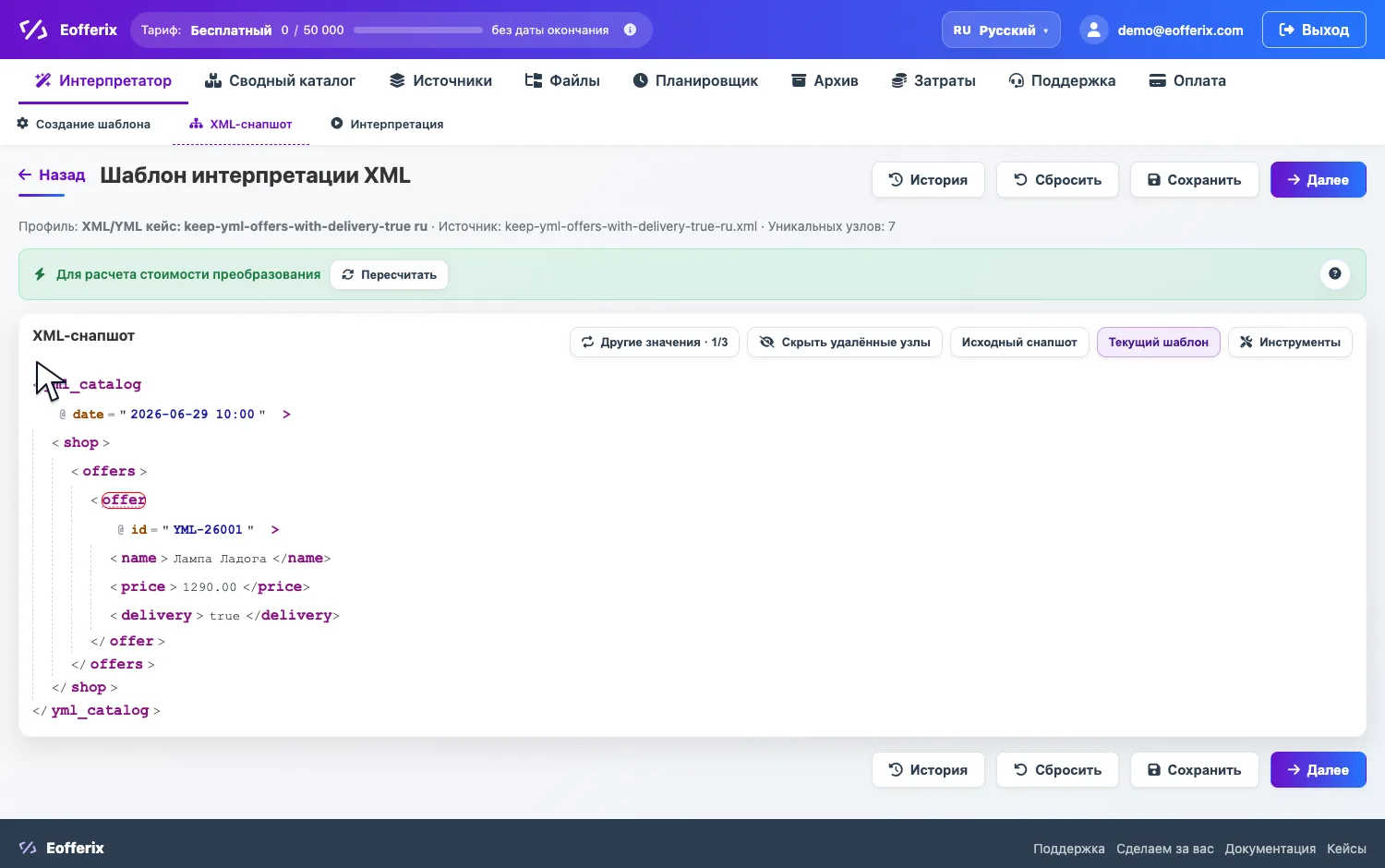Screen dimensions: 1385x868
Task: Click the Выход logout button
Action: pyautogui.click(x=1314, y=30)
